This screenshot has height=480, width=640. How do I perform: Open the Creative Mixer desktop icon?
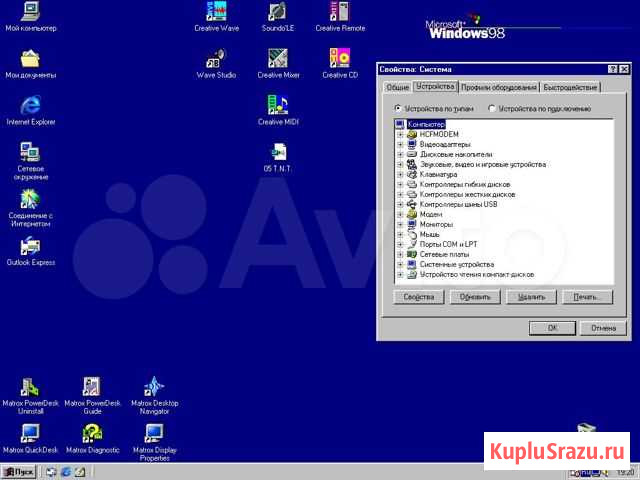(x=278, y=63)
